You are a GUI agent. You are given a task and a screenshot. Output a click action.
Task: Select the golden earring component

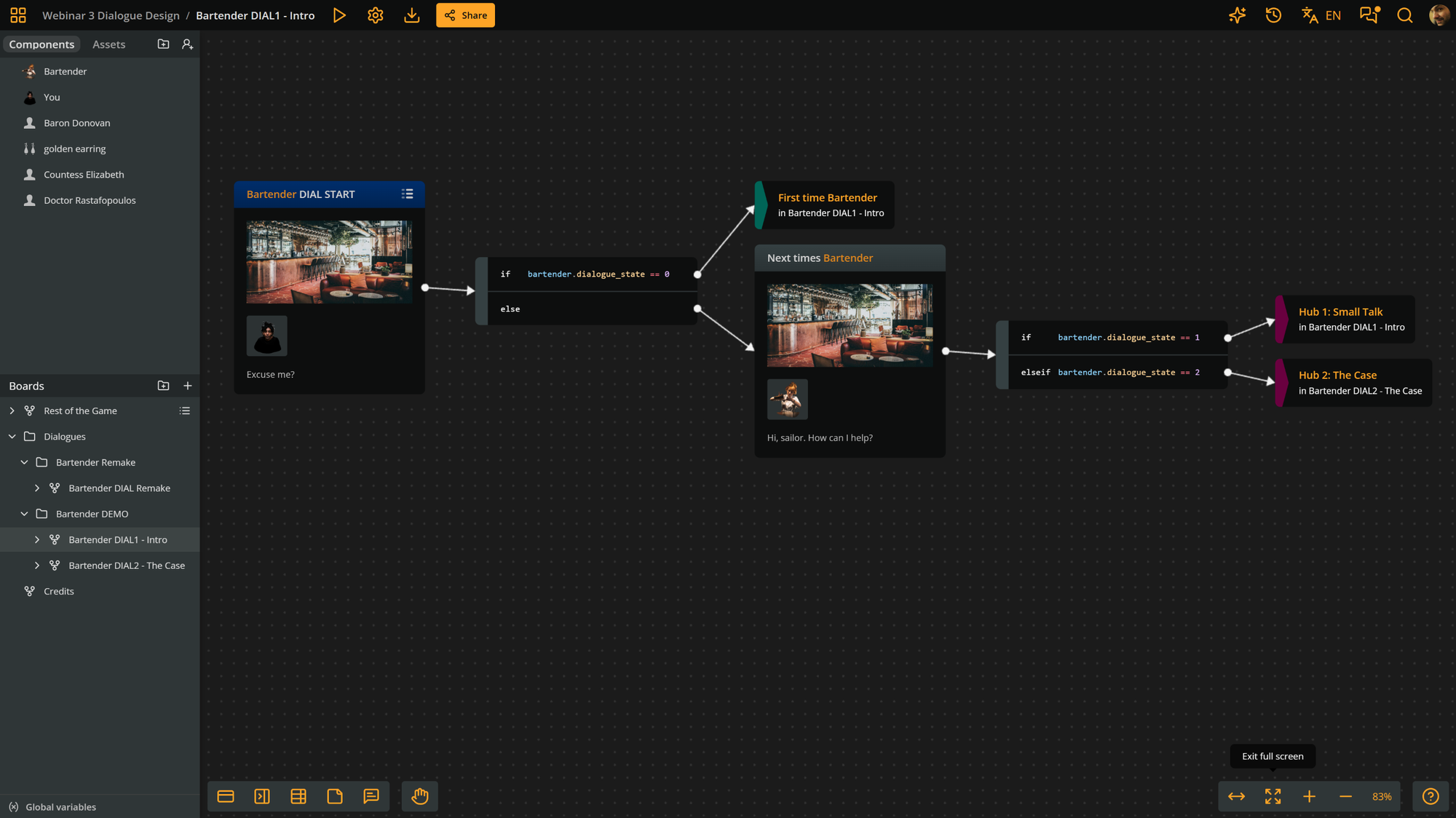(100, 148)
